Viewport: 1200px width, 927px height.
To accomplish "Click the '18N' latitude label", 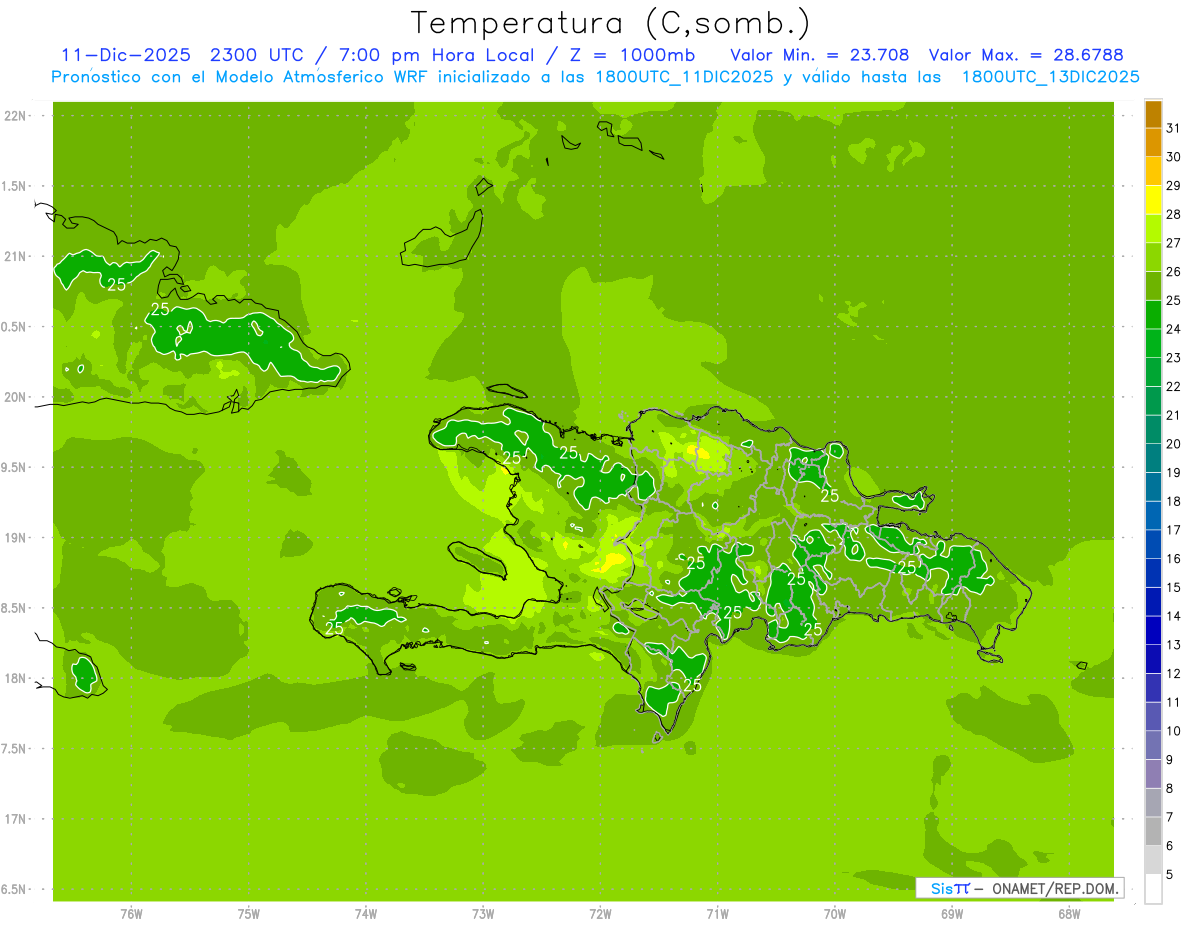I will [x=16, y=678].
